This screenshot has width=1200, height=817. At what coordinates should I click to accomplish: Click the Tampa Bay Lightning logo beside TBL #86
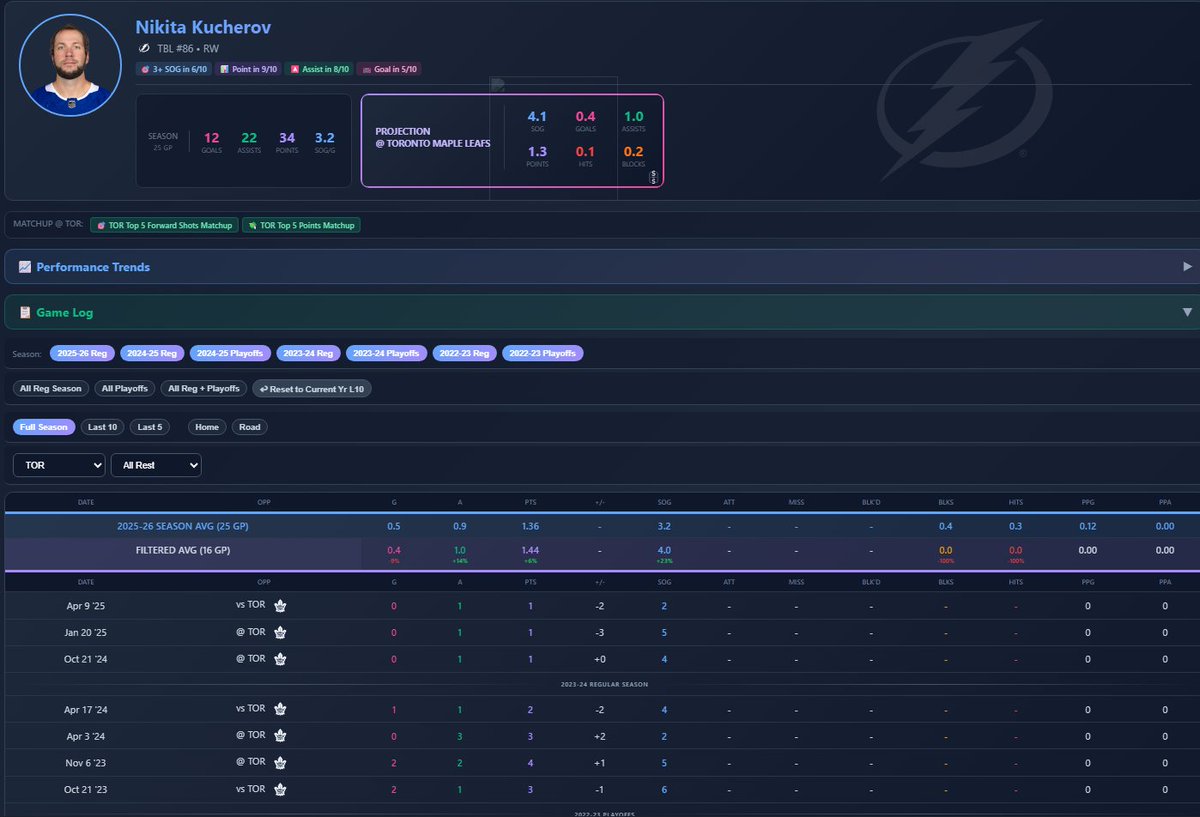(144, 48)
